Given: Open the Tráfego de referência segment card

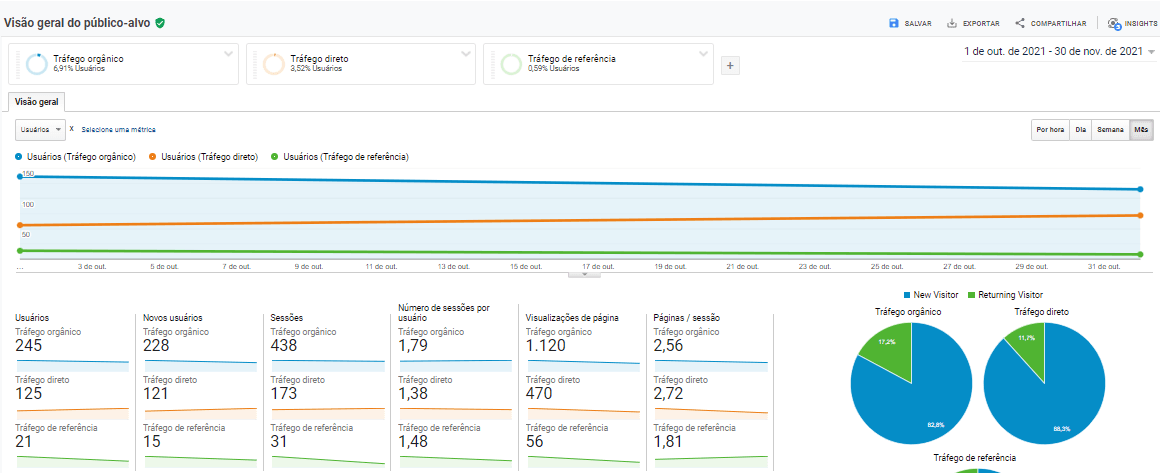Looking at the screenshot, I should click(598, 64).
